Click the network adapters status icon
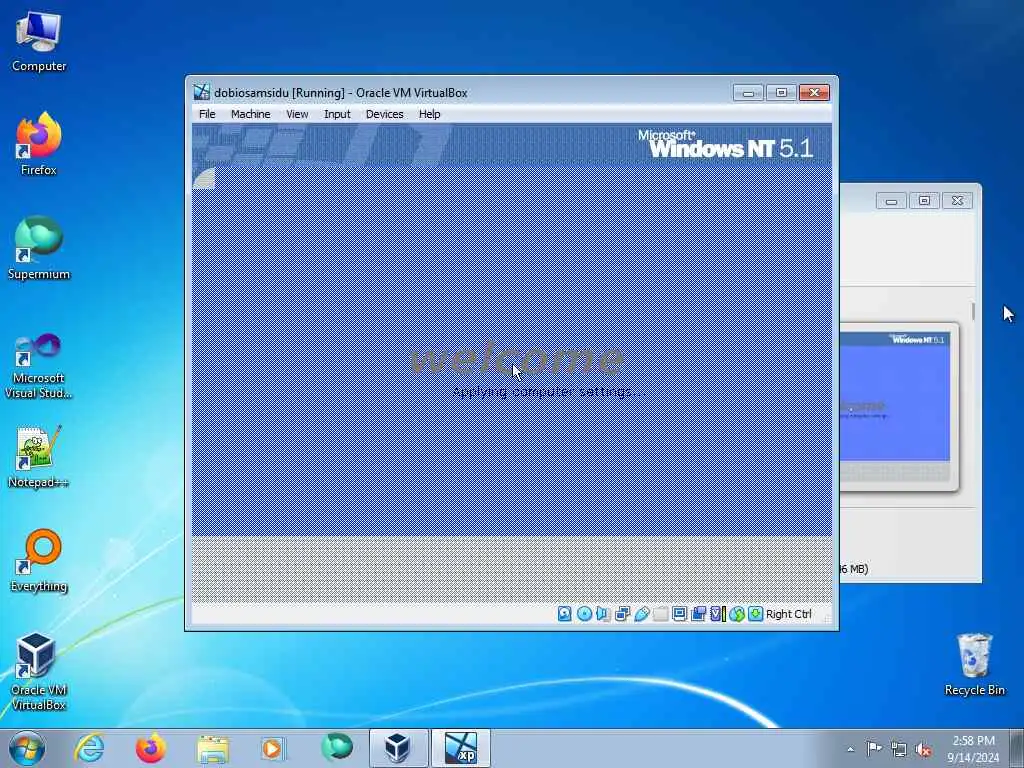 pyautogui.click(x=622, y=614)
